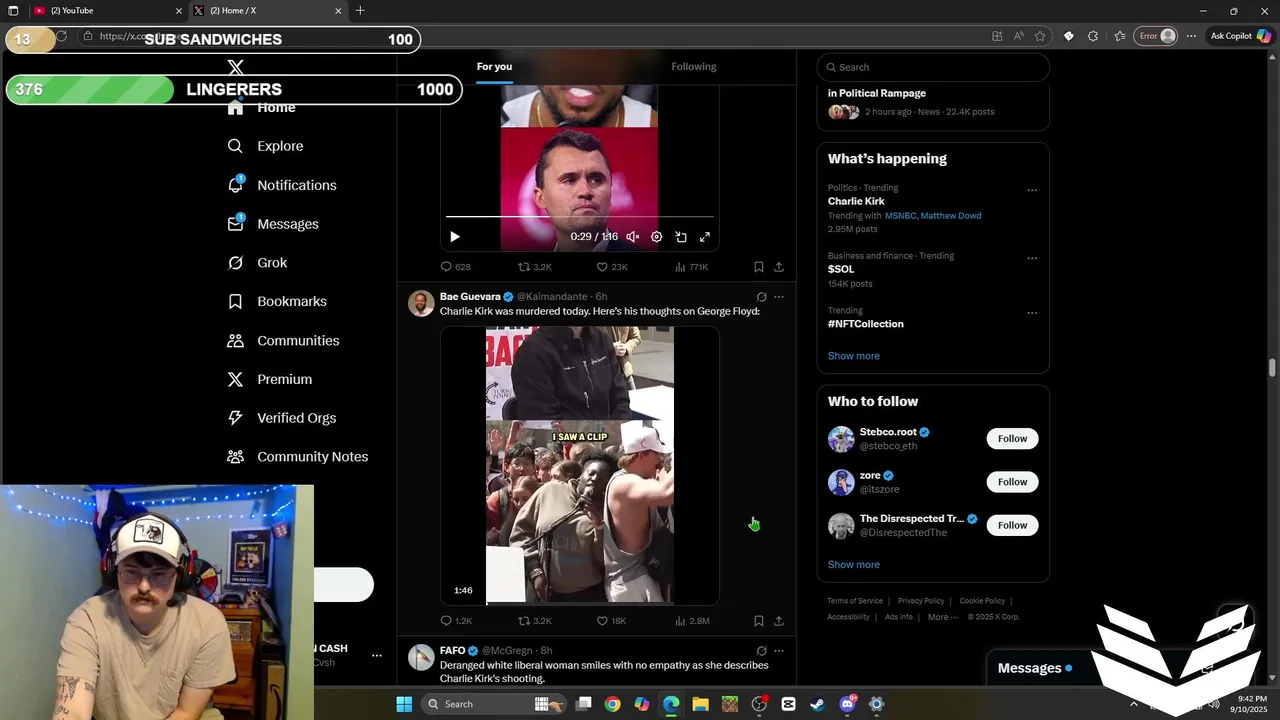The image size is (1280, 720).
Task: Reply to Bae Guevara's post
Action: [x=456, y=621]
